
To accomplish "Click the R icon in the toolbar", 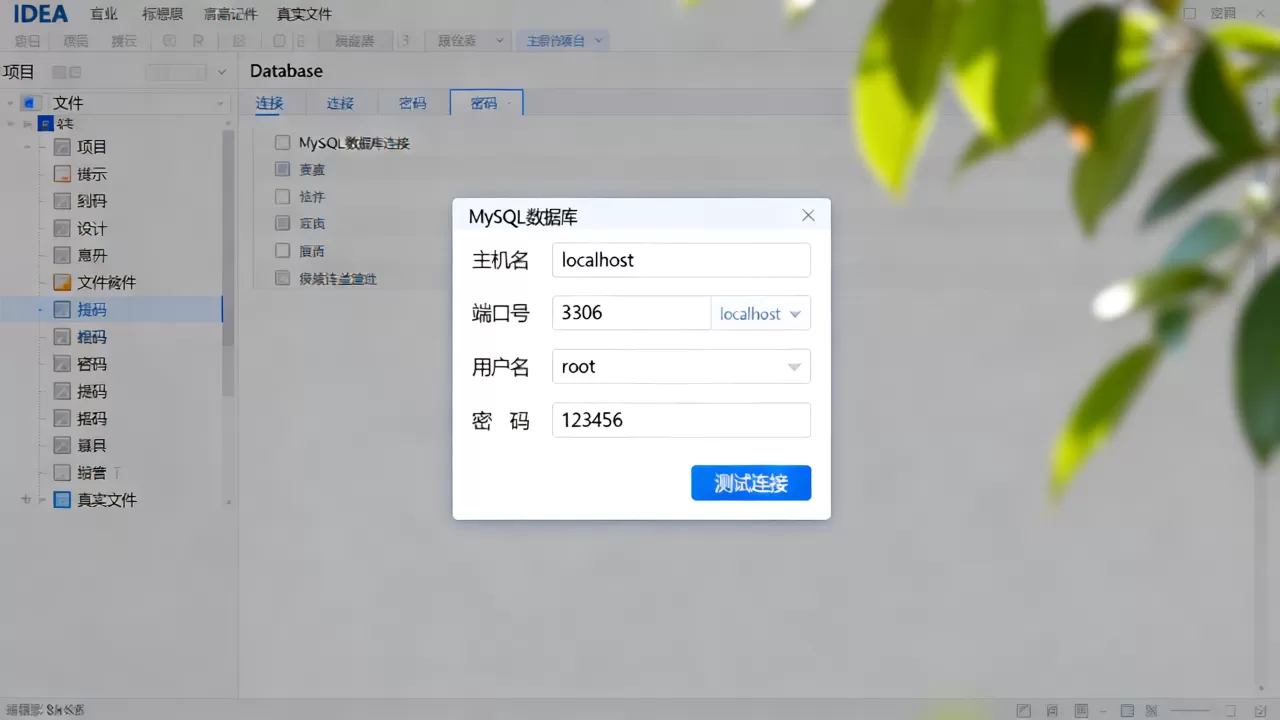I will (x=198, y=41).
